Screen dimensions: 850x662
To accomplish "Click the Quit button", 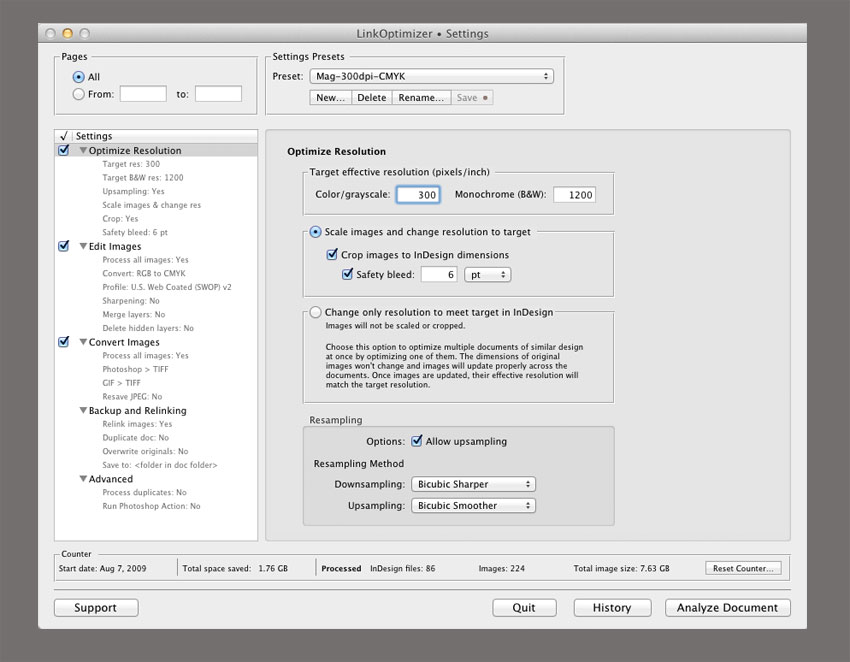I will click(x=524, y=608).
